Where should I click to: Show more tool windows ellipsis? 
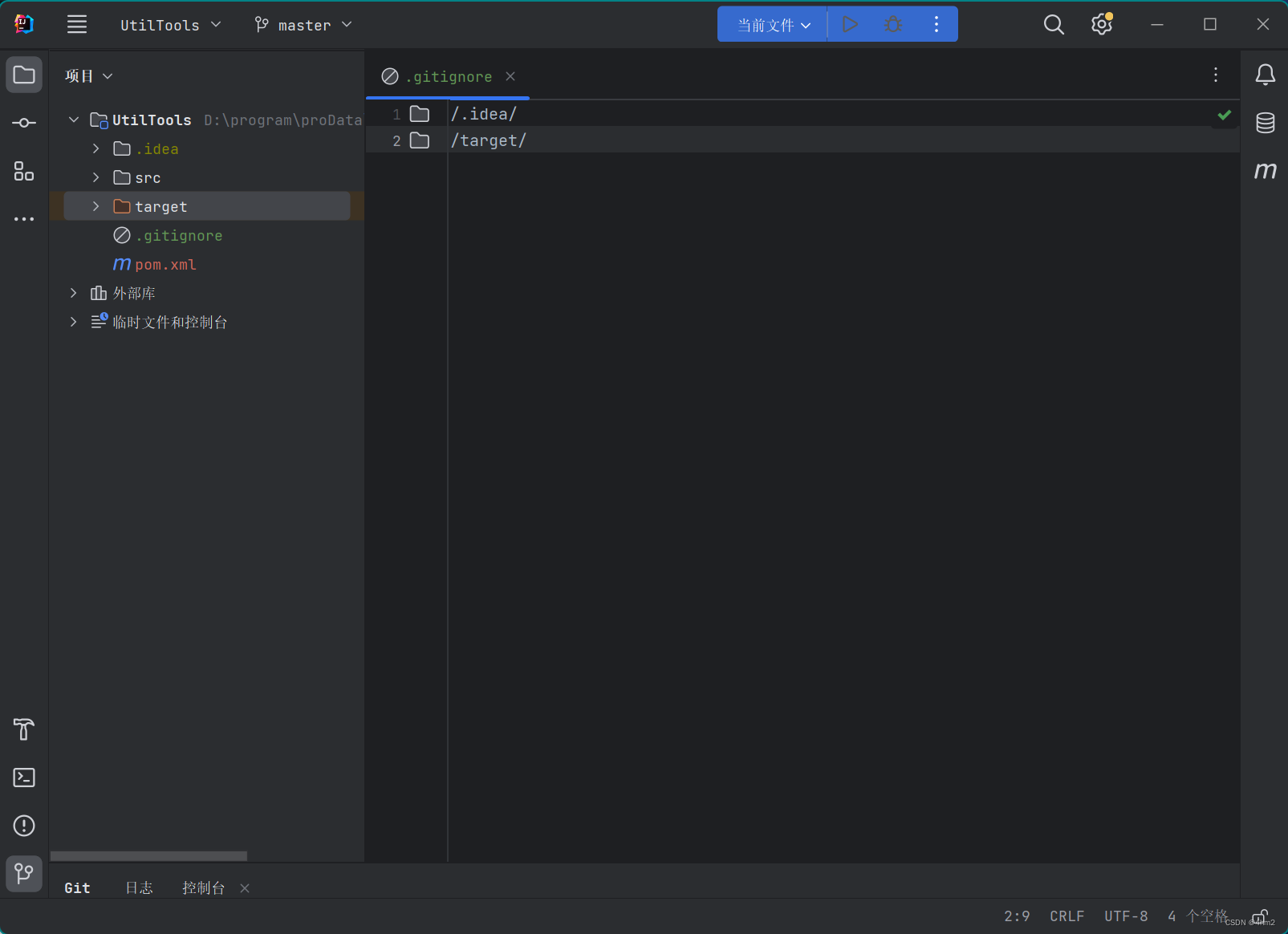tap(24, 219)
